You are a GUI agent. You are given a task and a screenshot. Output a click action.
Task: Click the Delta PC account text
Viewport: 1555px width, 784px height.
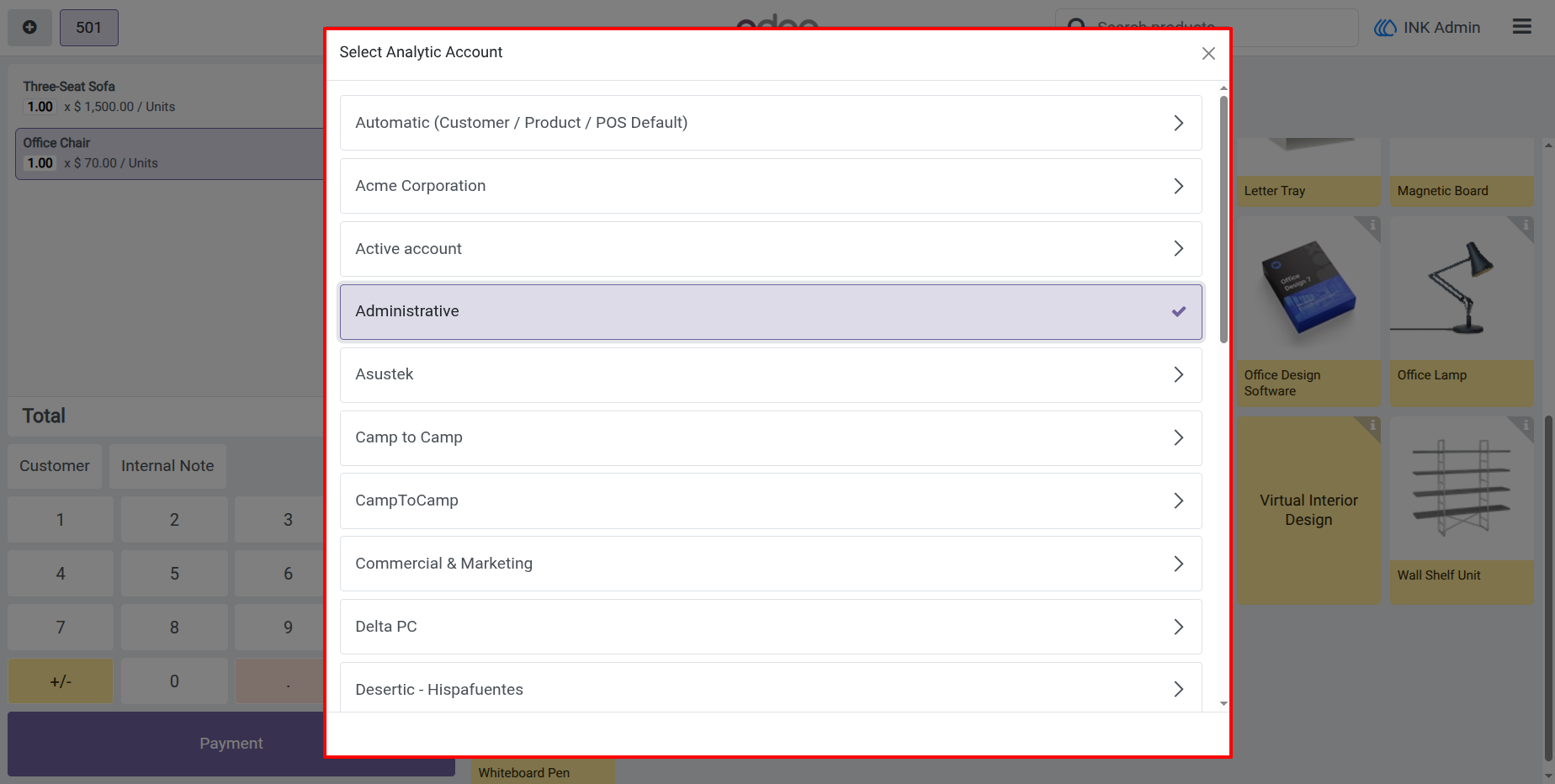pyautogui.click(x=386, y=627)
